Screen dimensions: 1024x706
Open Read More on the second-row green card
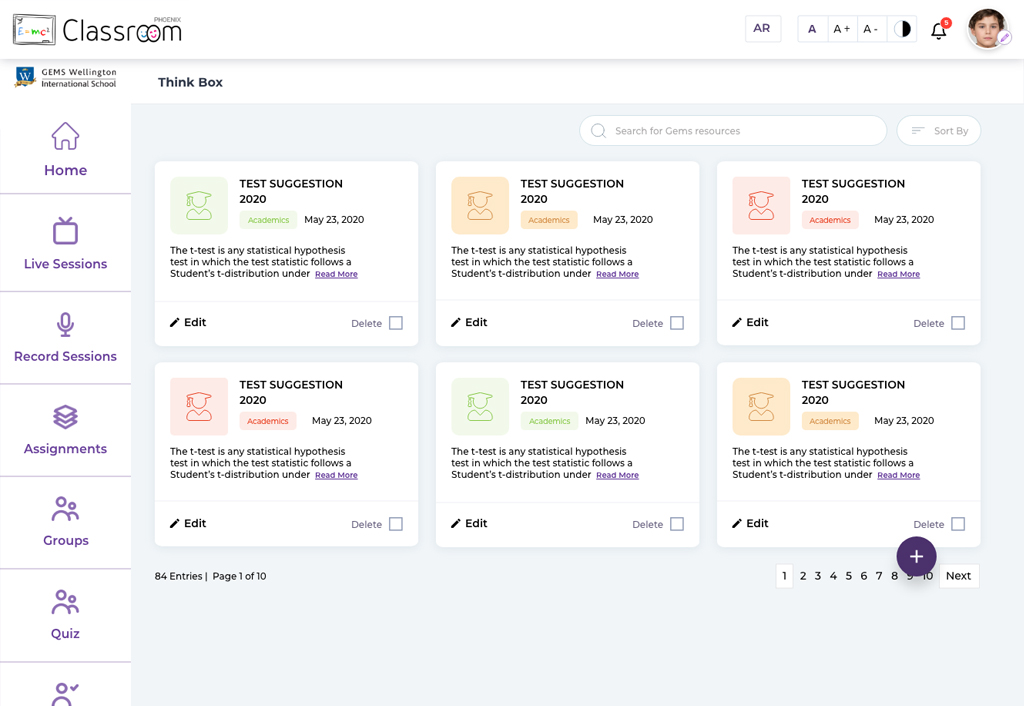pos(617,475)
